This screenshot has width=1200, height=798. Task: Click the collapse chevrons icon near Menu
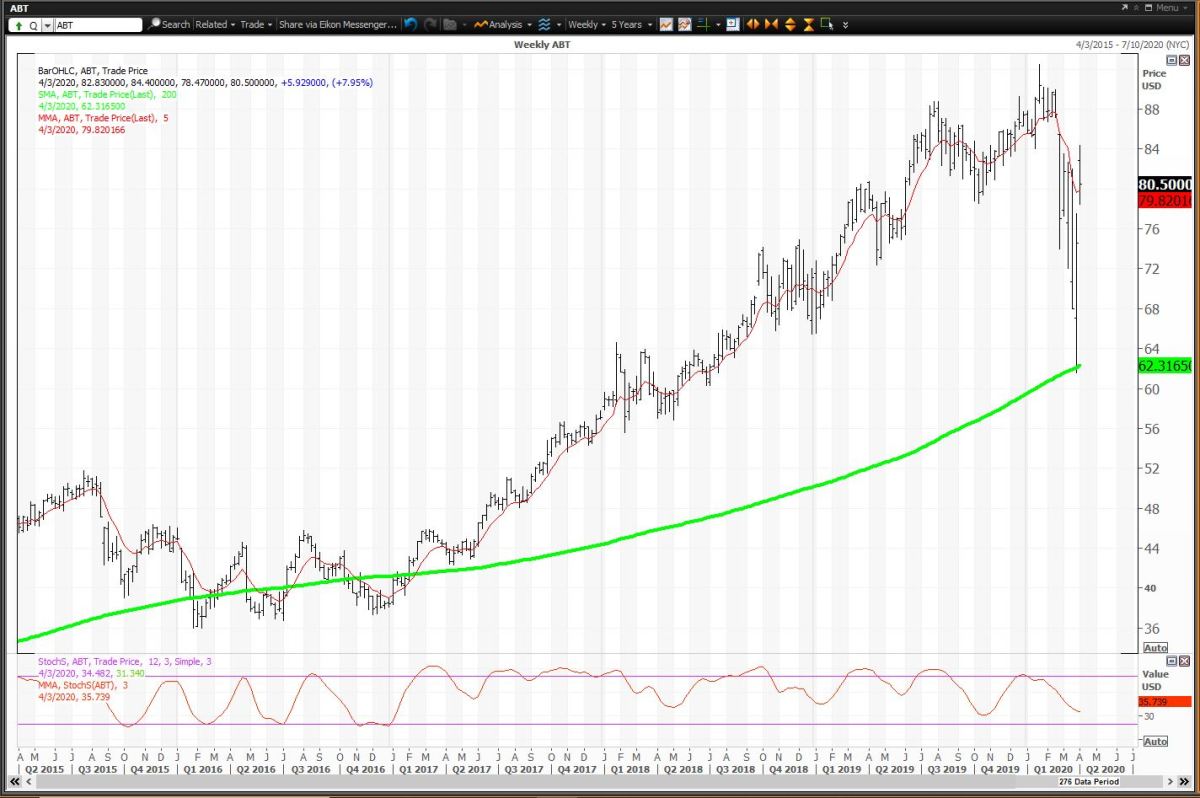click(x=1137, y=7)
